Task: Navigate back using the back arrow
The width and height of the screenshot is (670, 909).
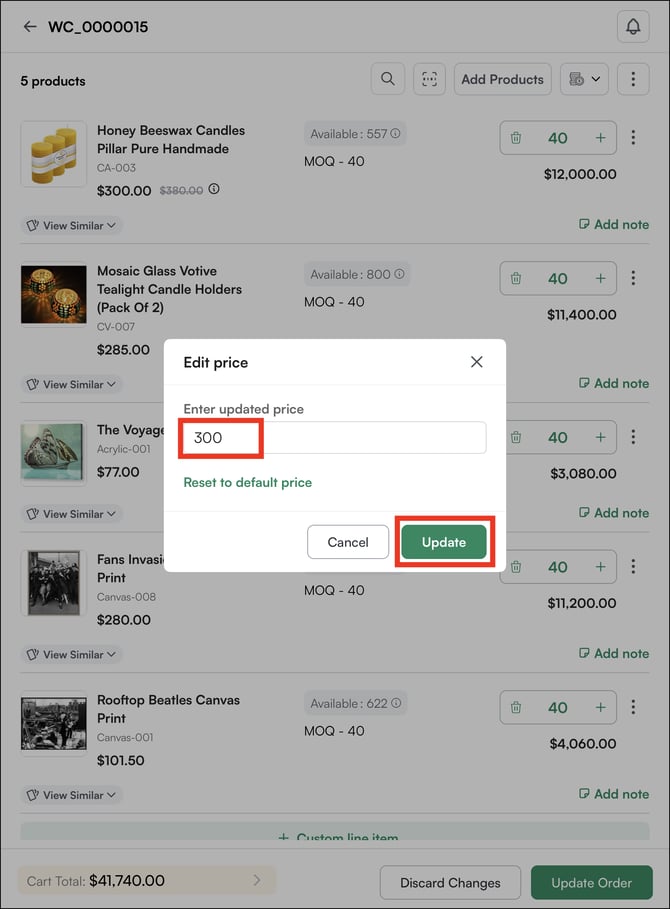Action: click(x=29, y=27)
